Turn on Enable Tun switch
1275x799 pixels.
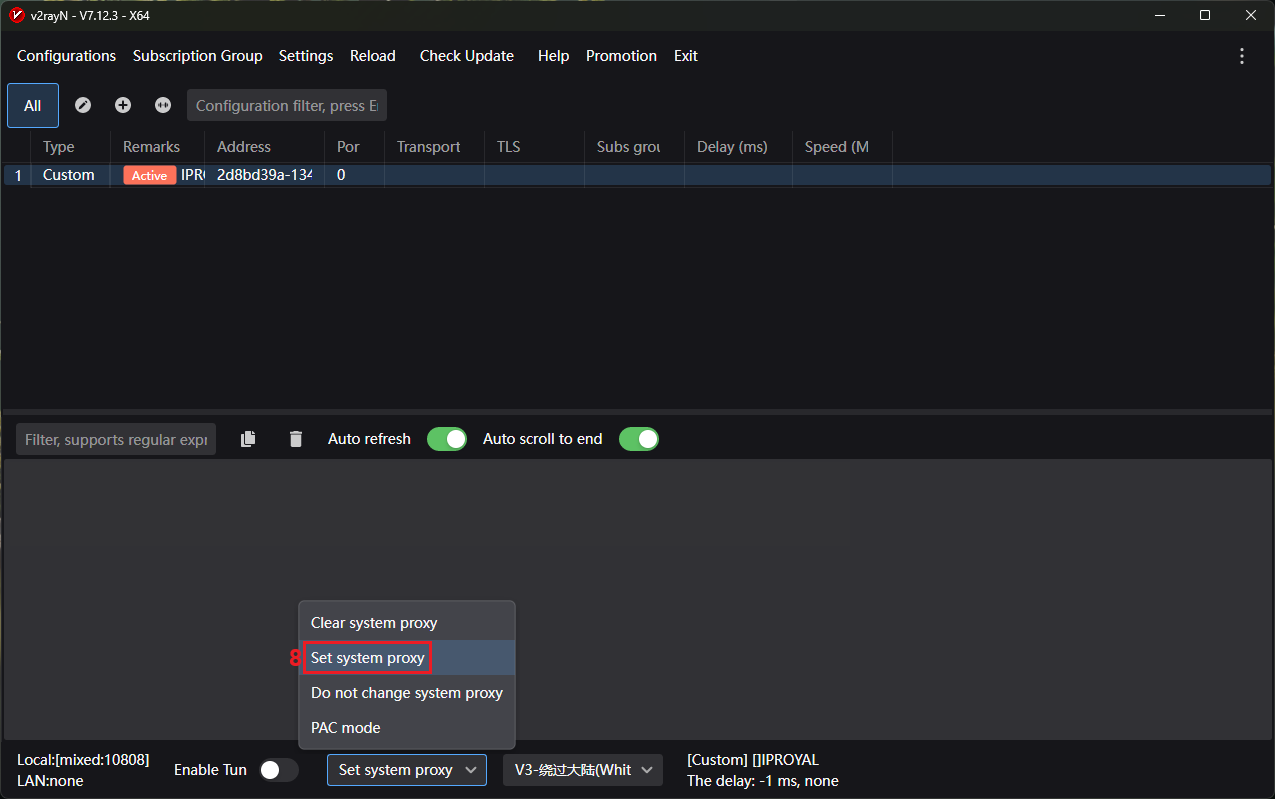tap(279, 770)
